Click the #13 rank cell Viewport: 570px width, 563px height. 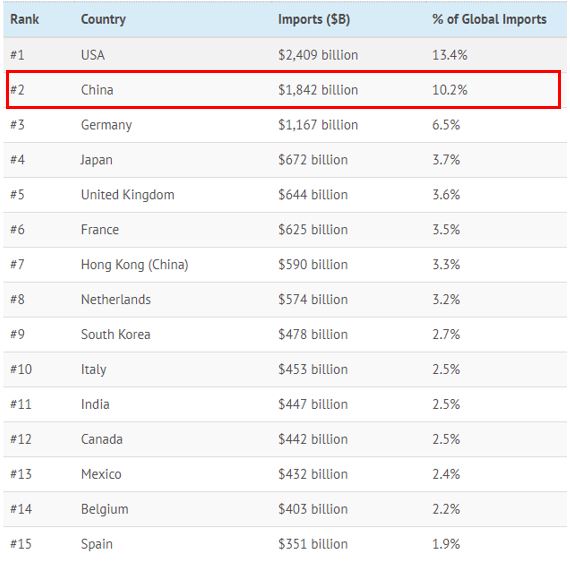(21, 474)
